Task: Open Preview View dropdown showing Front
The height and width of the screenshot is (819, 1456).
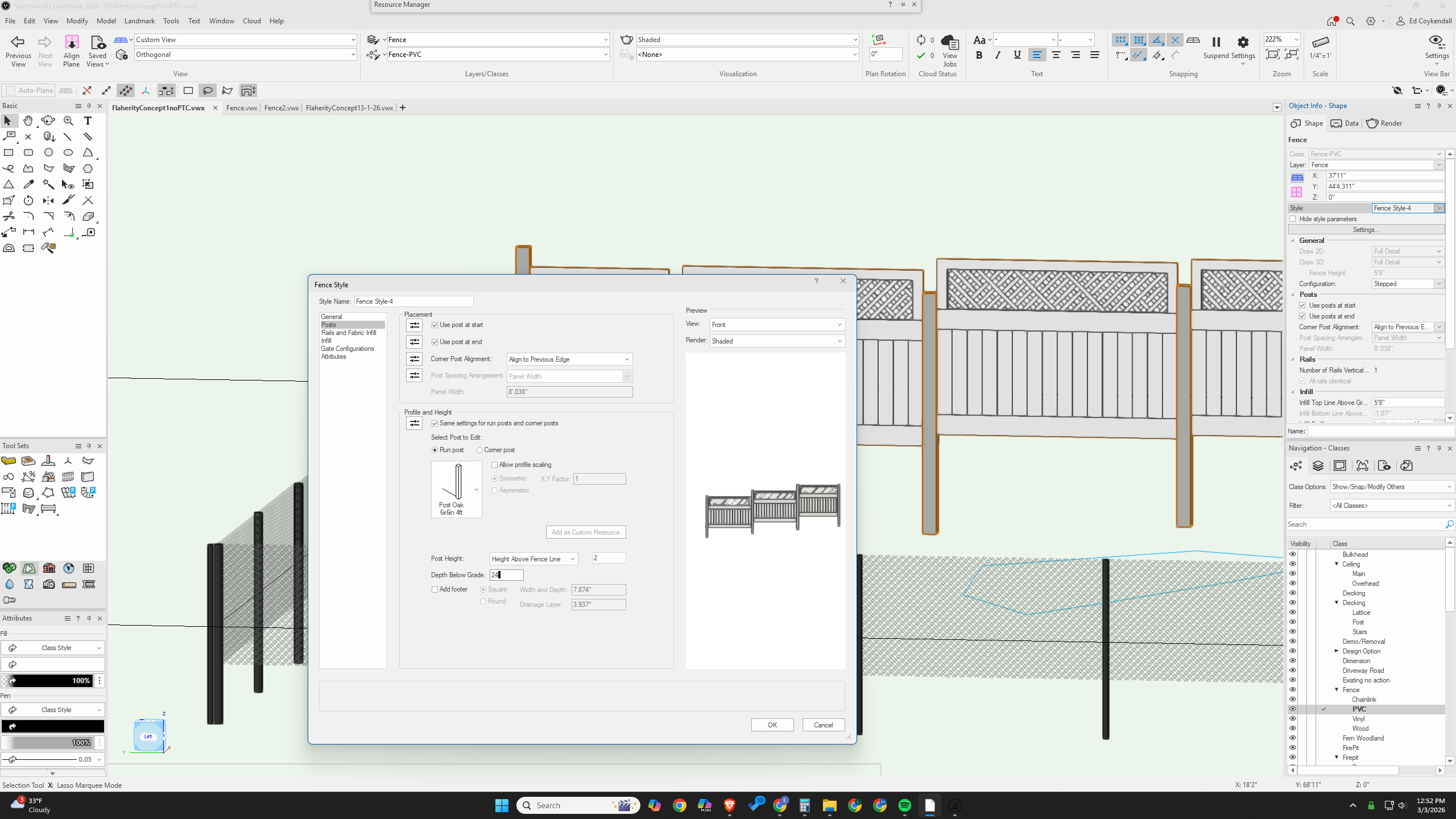Action: (x=777, y=325)
